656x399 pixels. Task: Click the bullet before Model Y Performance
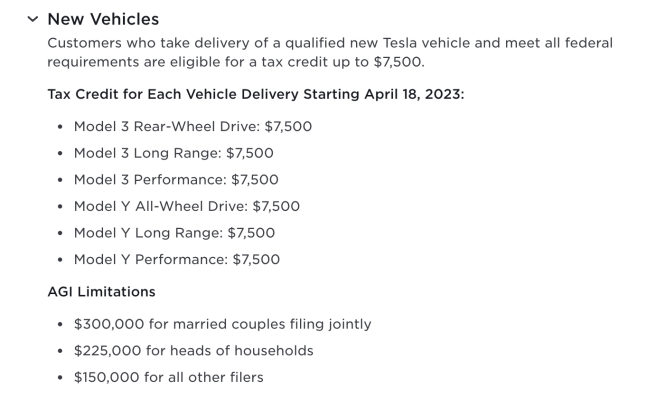point(60,259)
